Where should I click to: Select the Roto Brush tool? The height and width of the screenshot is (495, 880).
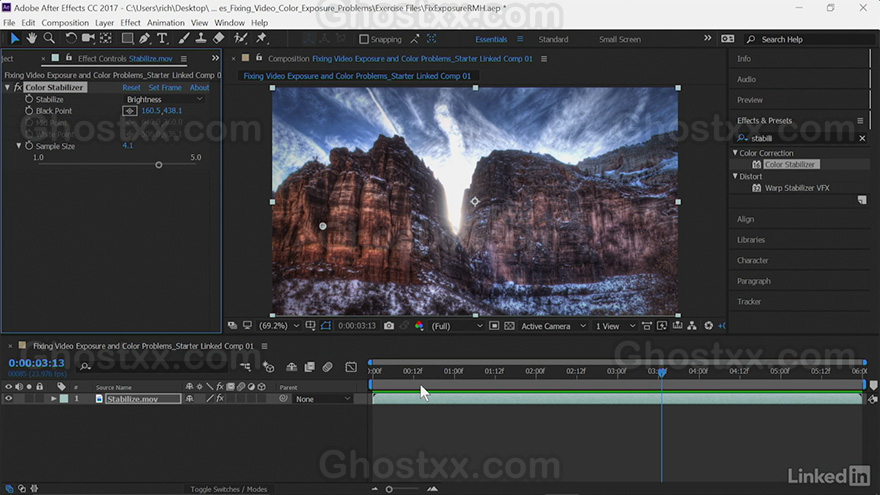(240, 38)
